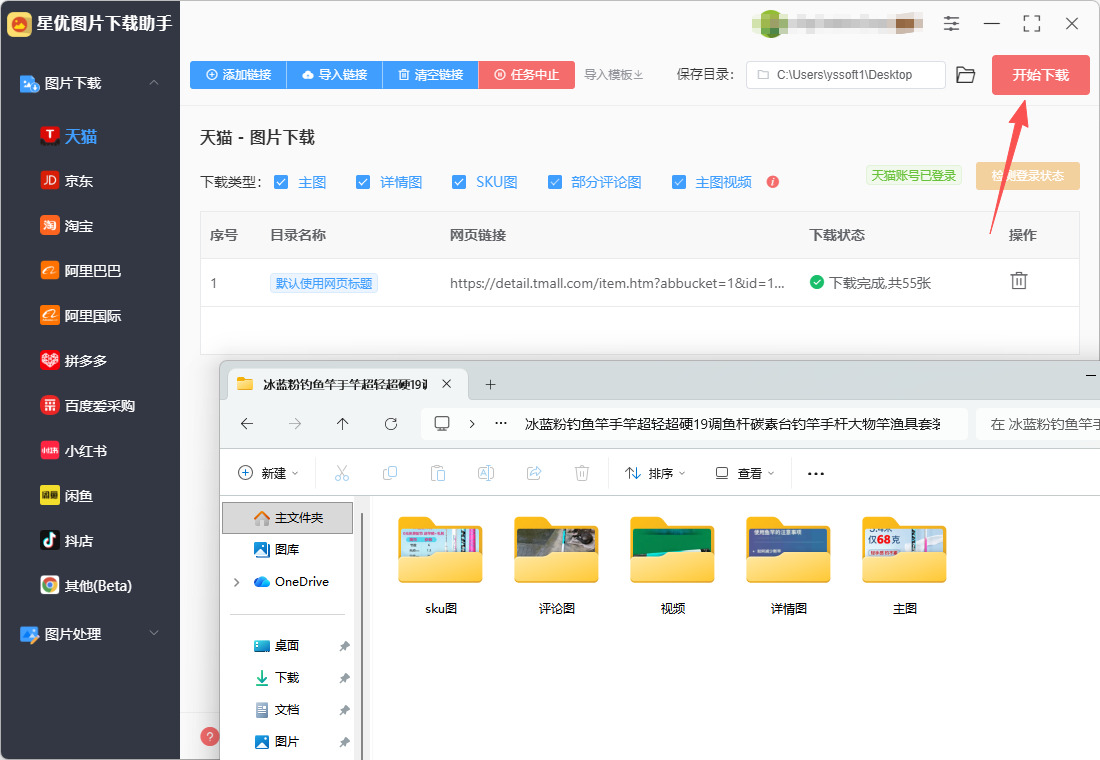The height and width of the screenshot is (760, 1100).
Task: Select the 详情图 folder
Action: [x=789, y=565]
